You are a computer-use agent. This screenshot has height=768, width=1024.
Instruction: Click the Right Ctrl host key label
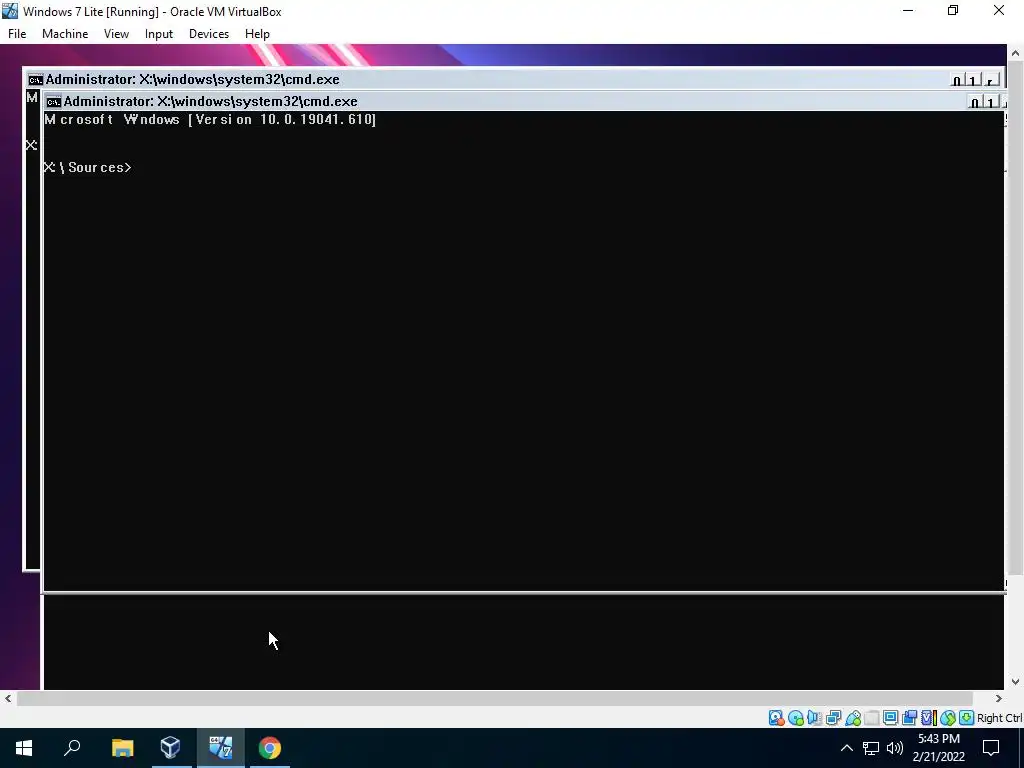click(x=999, y=718)
